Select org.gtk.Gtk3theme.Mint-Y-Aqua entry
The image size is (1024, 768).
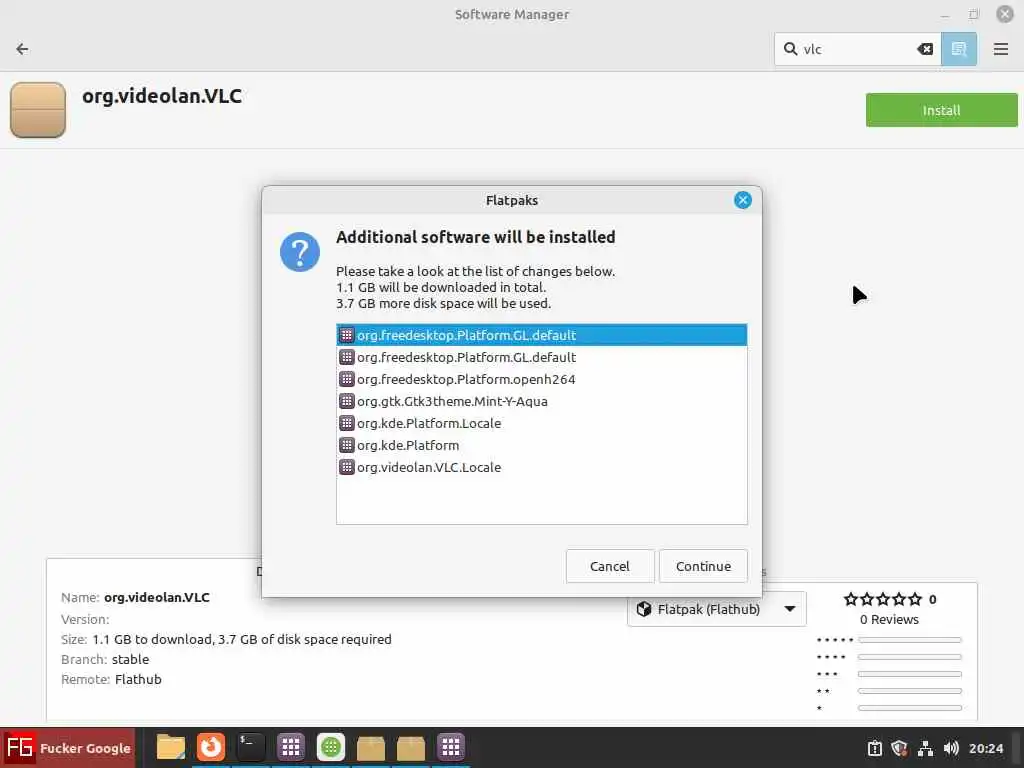(x=541, y=402)
